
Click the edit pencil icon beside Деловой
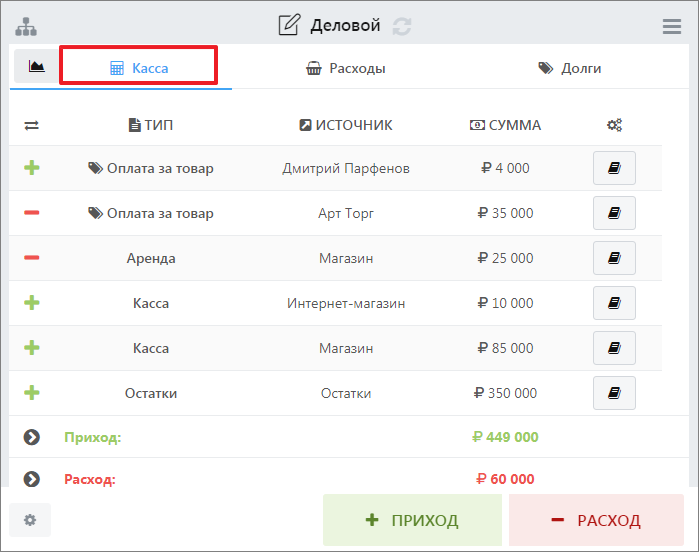tap(289, 26)
